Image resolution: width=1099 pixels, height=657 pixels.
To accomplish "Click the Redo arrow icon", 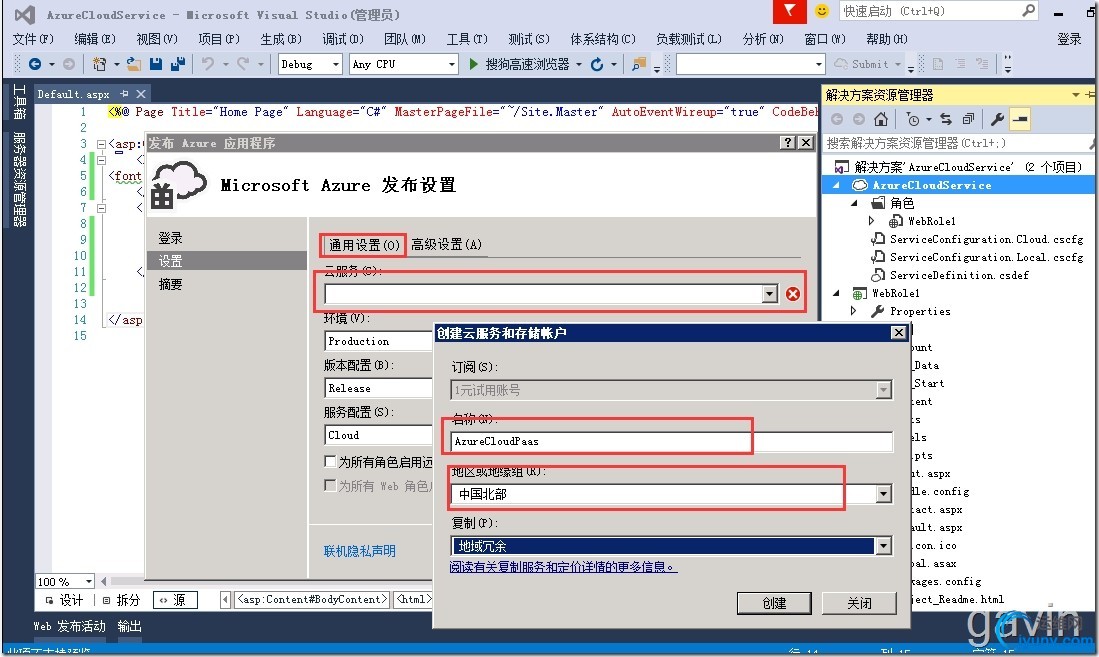I will tap(243, 64).
